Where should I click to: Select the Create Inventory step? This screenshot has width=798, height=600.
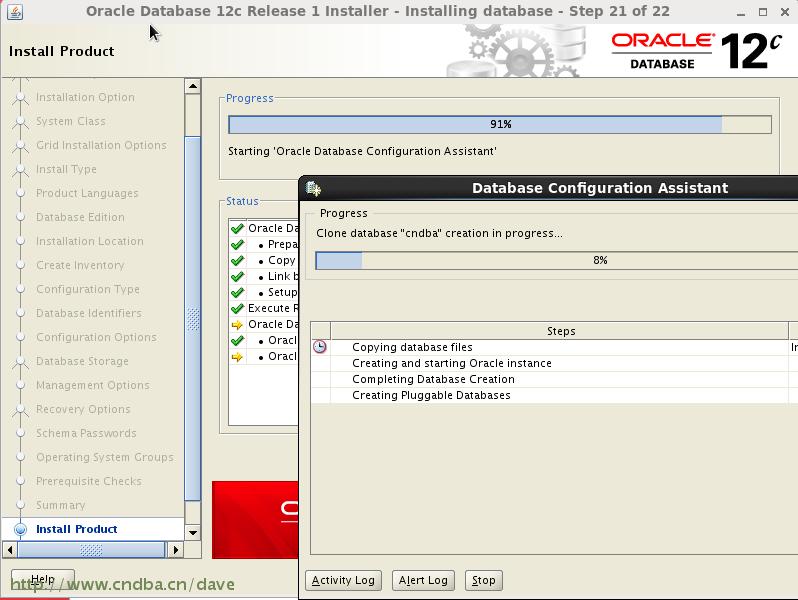(80, 265)
